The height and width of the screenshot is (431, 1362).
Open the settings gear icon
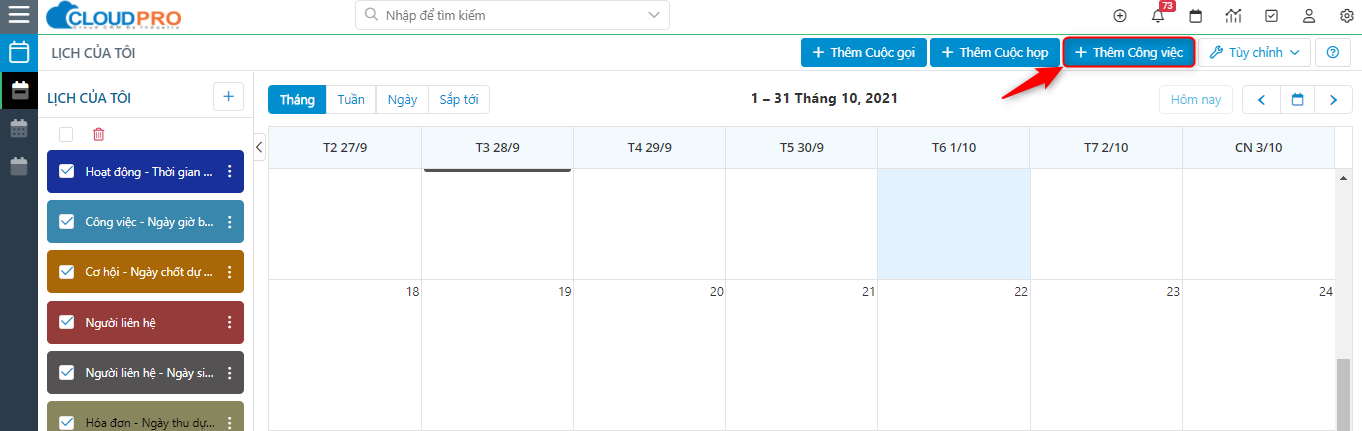(1346, 16)
